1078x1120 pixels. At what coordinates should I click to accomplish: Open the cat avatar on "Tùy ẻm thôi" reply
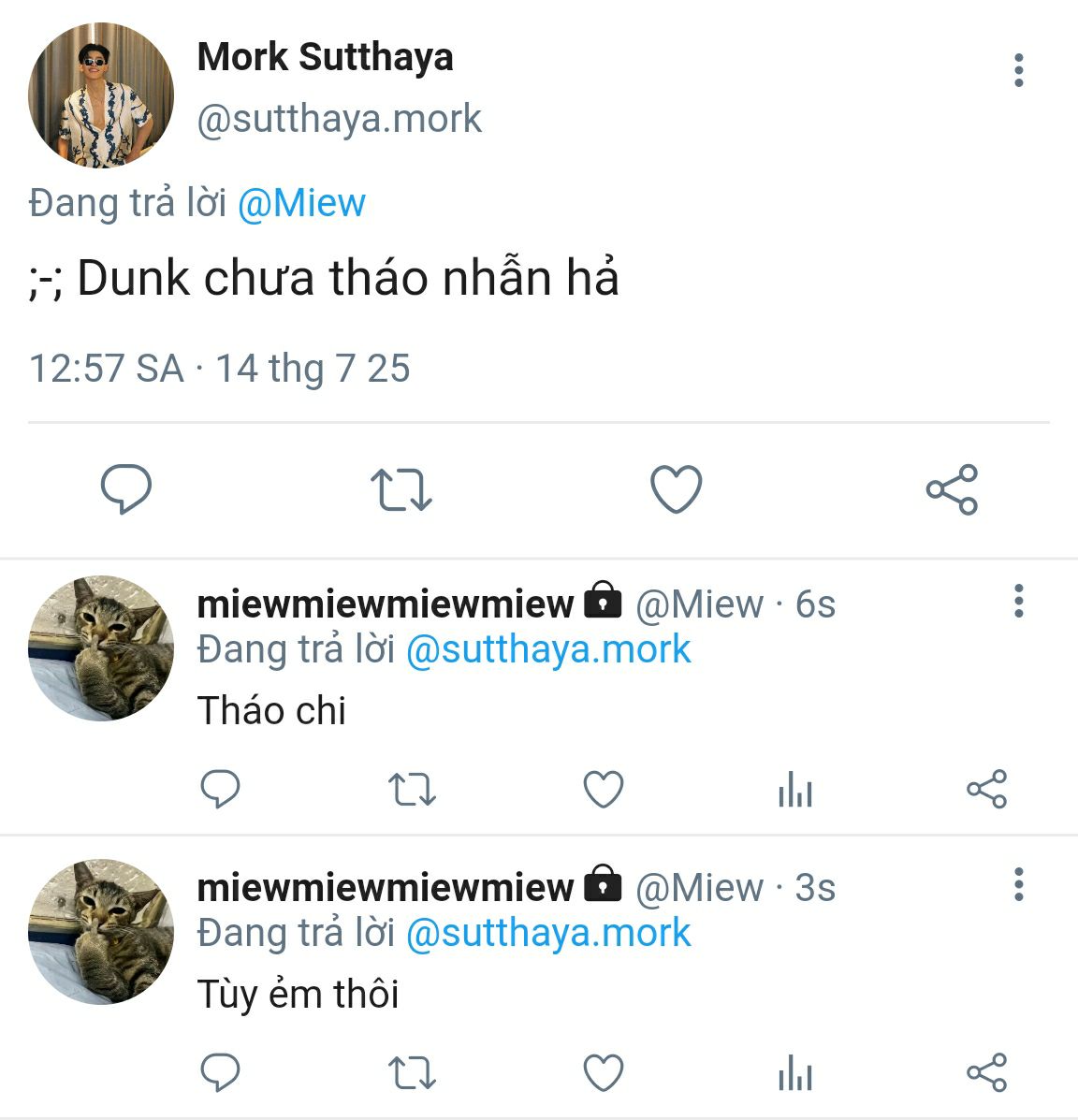tap(101, 932)
